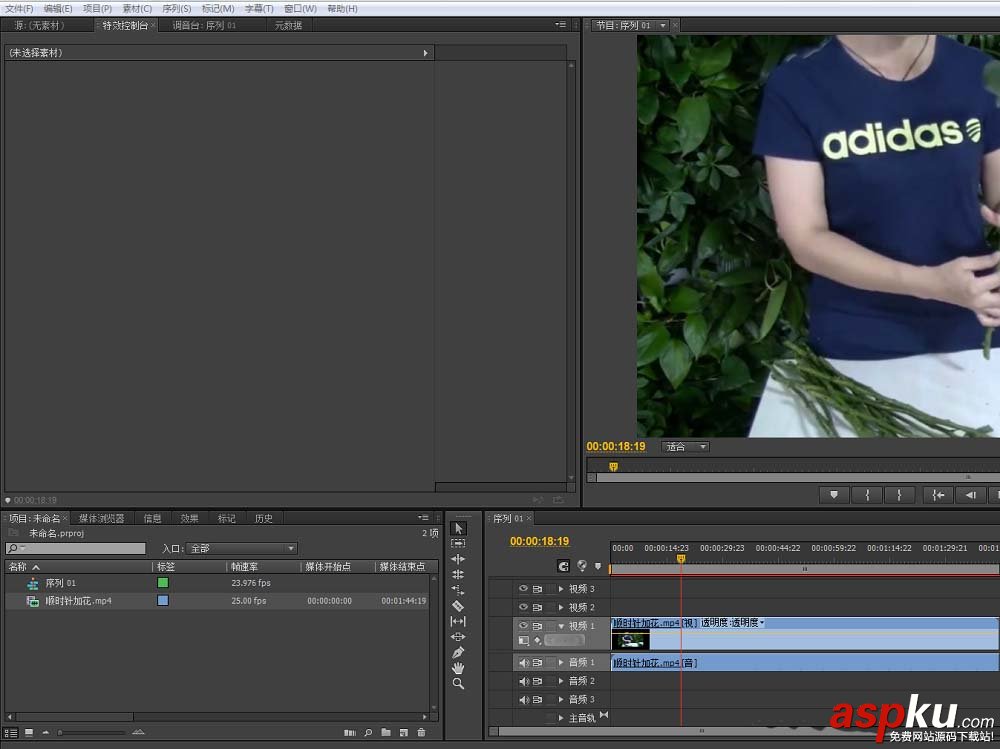Open the 入口 全部 dropdown

pyautogui.click(x=242, y=548)
